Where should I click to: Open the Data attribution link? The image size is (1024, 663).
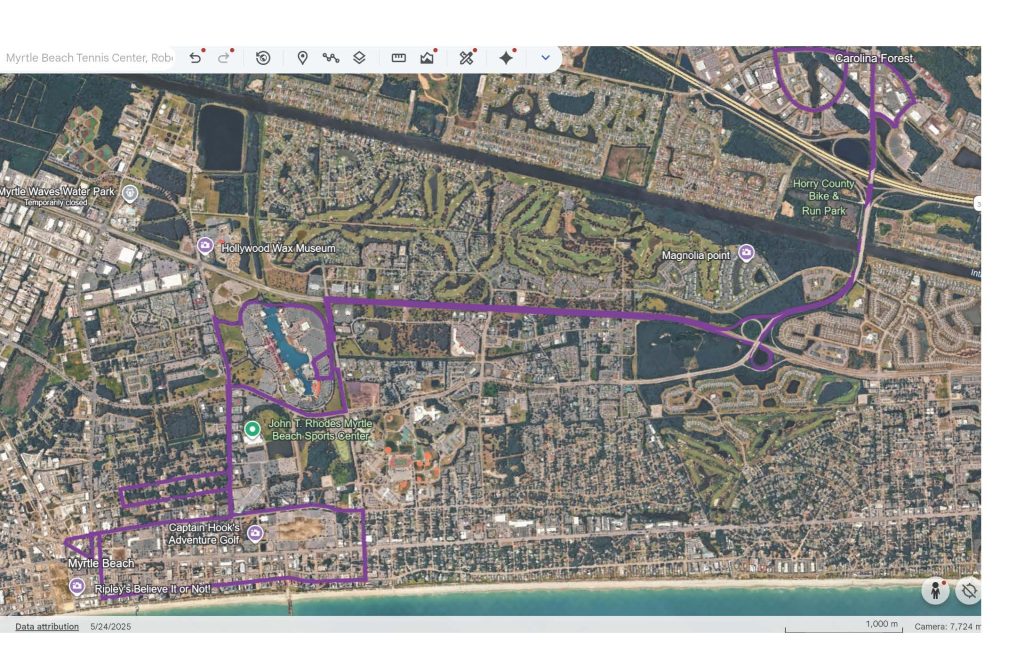(x=47, y=627)
